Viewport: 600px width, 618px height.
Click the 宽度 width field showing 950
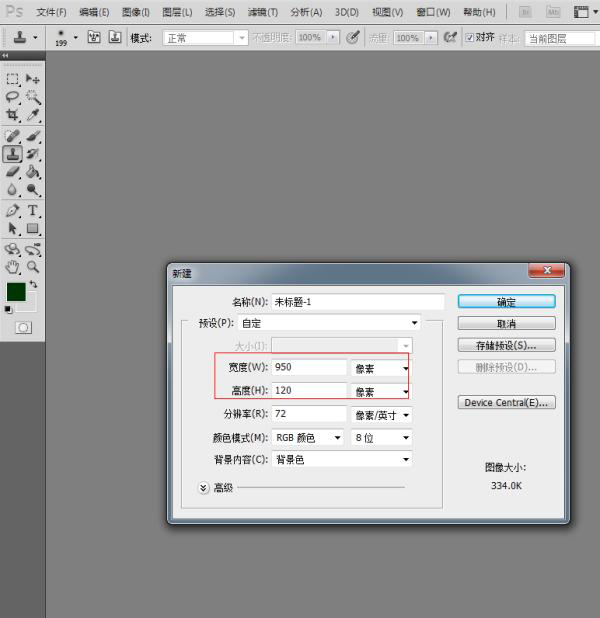[x=309, y=367]
